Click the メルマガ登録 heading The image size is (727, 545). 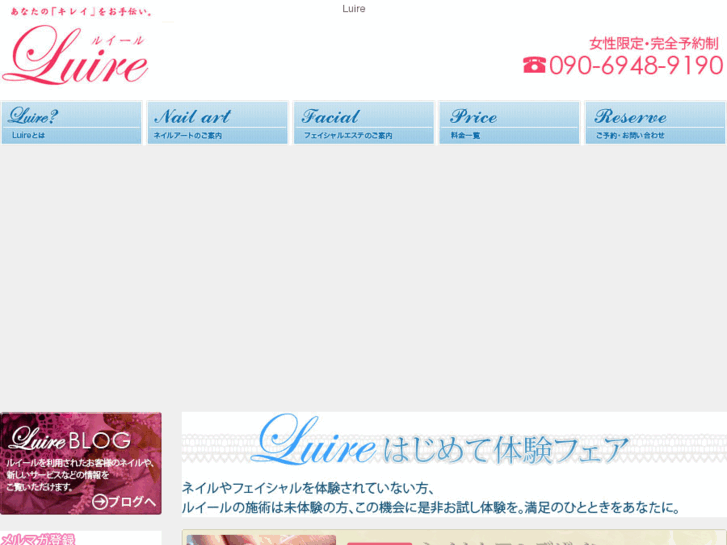click(x=38, y=539)
